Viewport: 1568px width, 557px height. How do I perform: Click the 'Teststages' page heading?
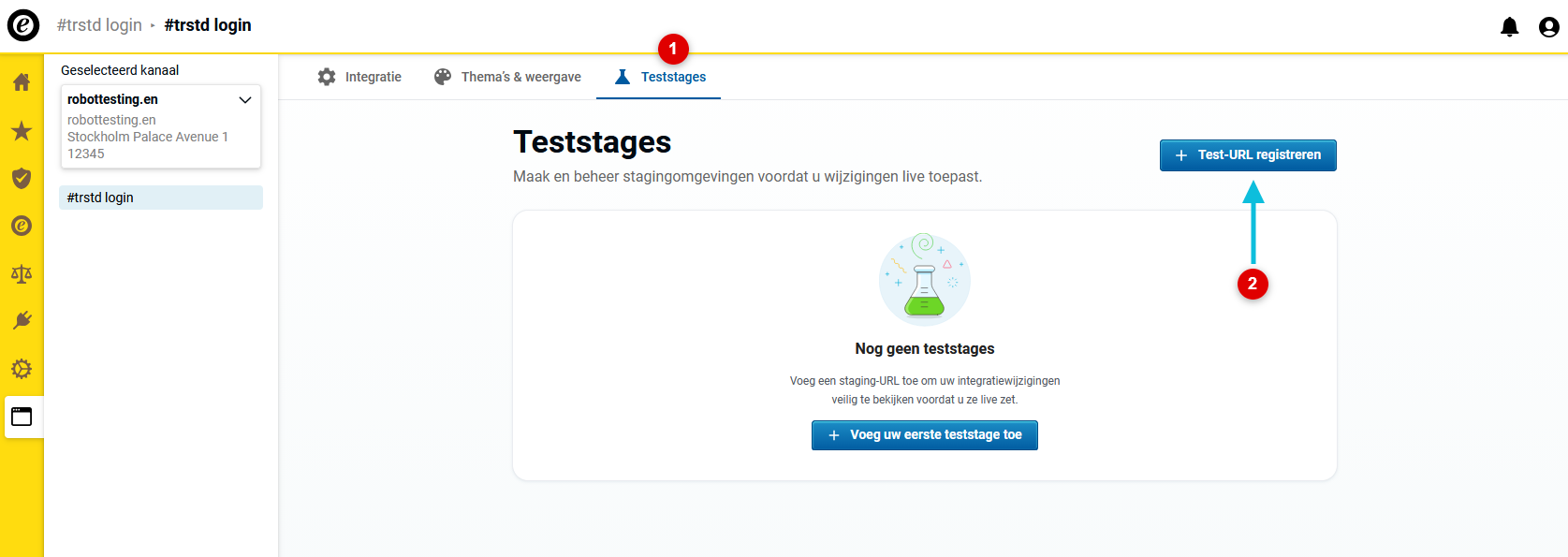coord(593,142)
